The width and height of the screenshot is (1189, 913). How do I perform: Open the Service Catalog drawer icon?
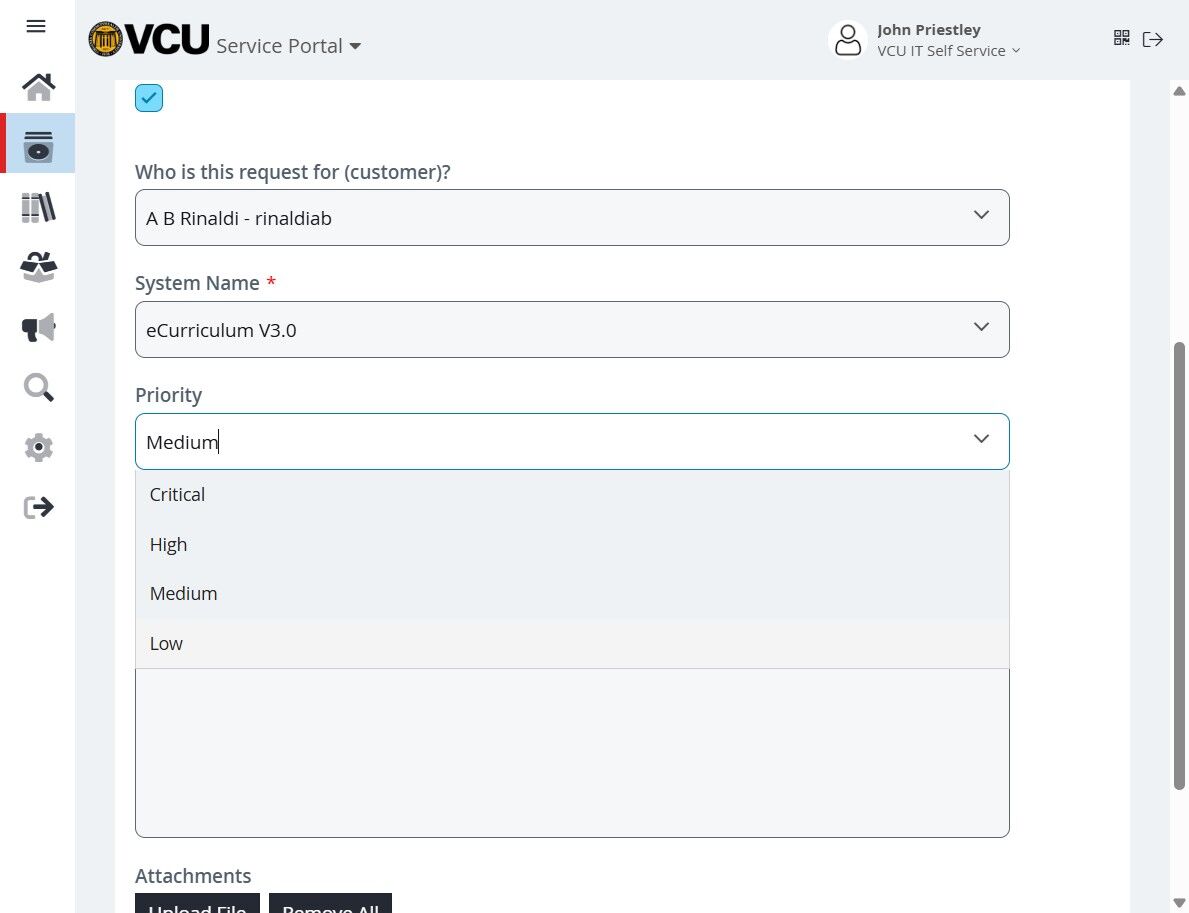[39, 146]
